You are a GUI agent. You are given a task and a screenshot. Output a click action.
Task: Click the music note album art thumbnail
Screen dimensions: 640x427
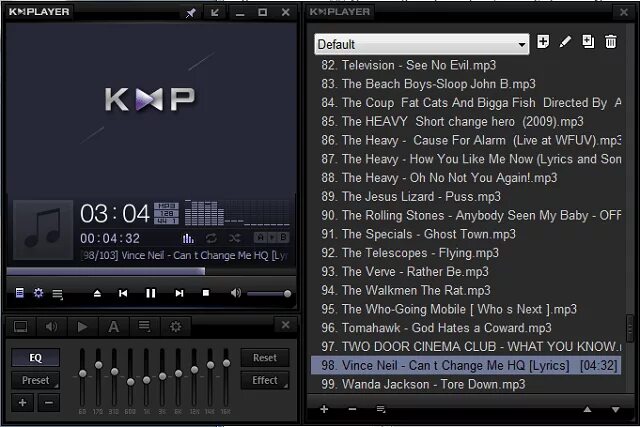coord(43,230)
